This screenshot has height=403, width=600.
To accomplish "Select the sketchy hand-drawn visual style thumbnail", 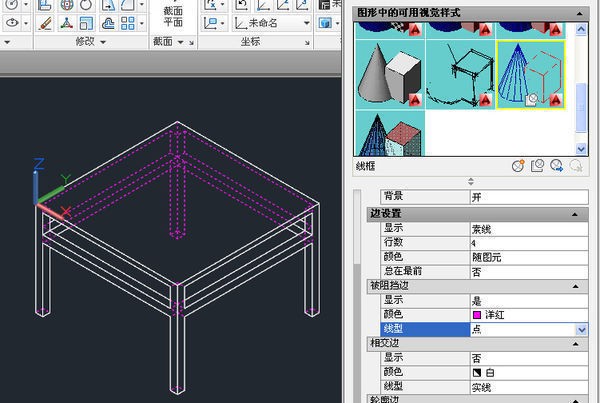I will click(461, 69).
